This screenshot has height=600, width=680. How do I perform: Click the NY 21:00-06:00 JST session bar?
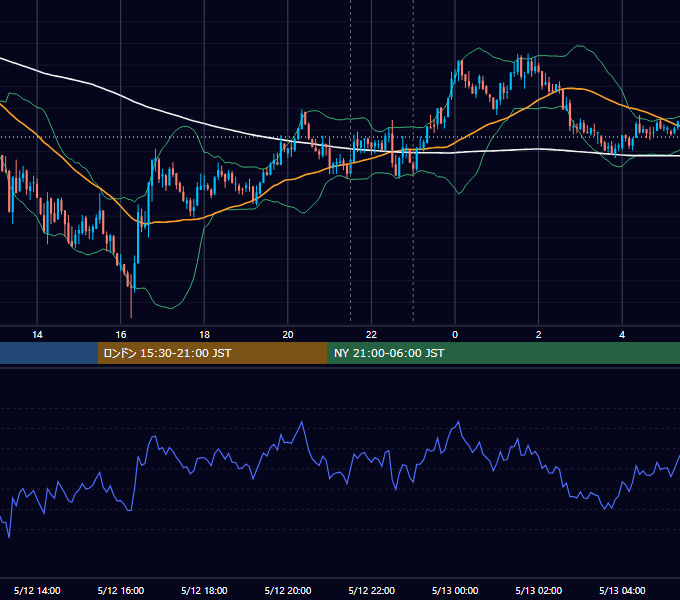503,353
